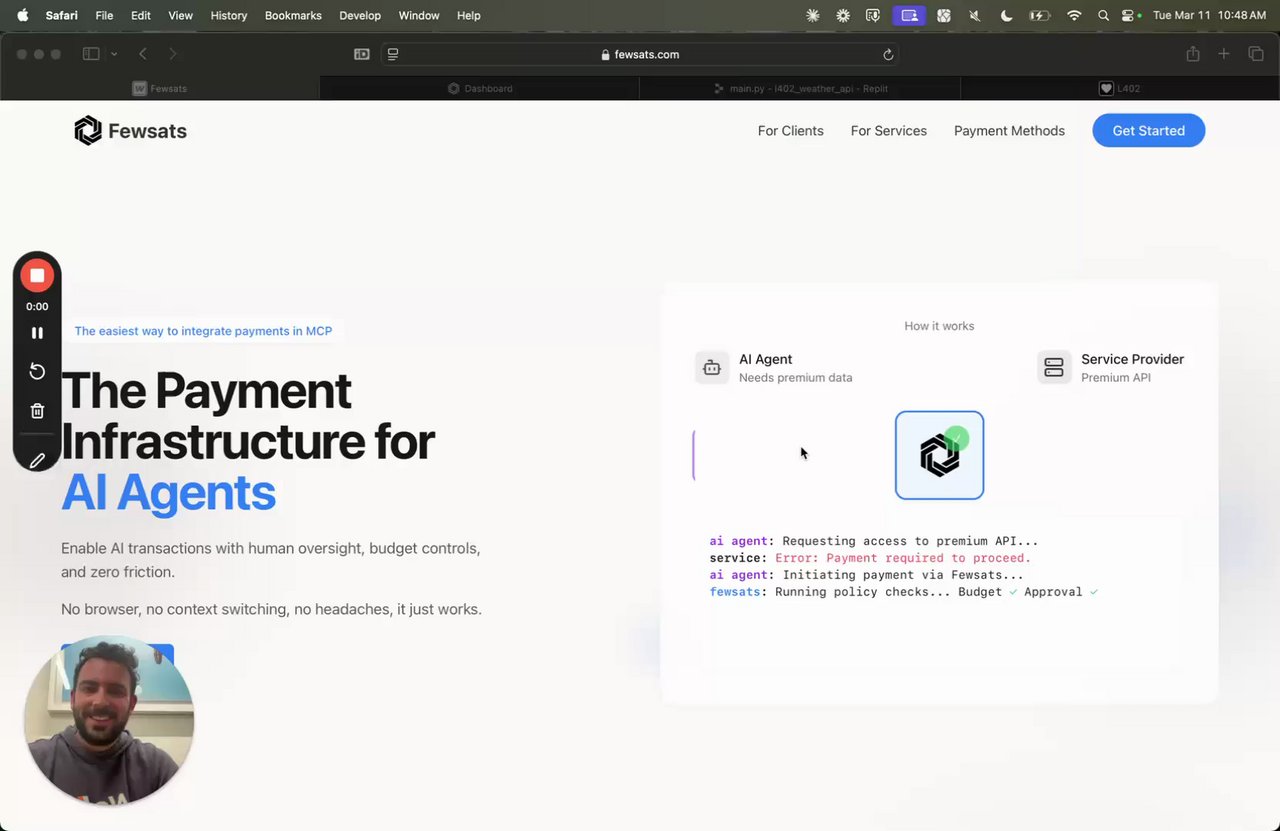The width and height of the screenshot is (1280, 831).
Task: Switch to the L402 tab
Action: [1120, 88]
